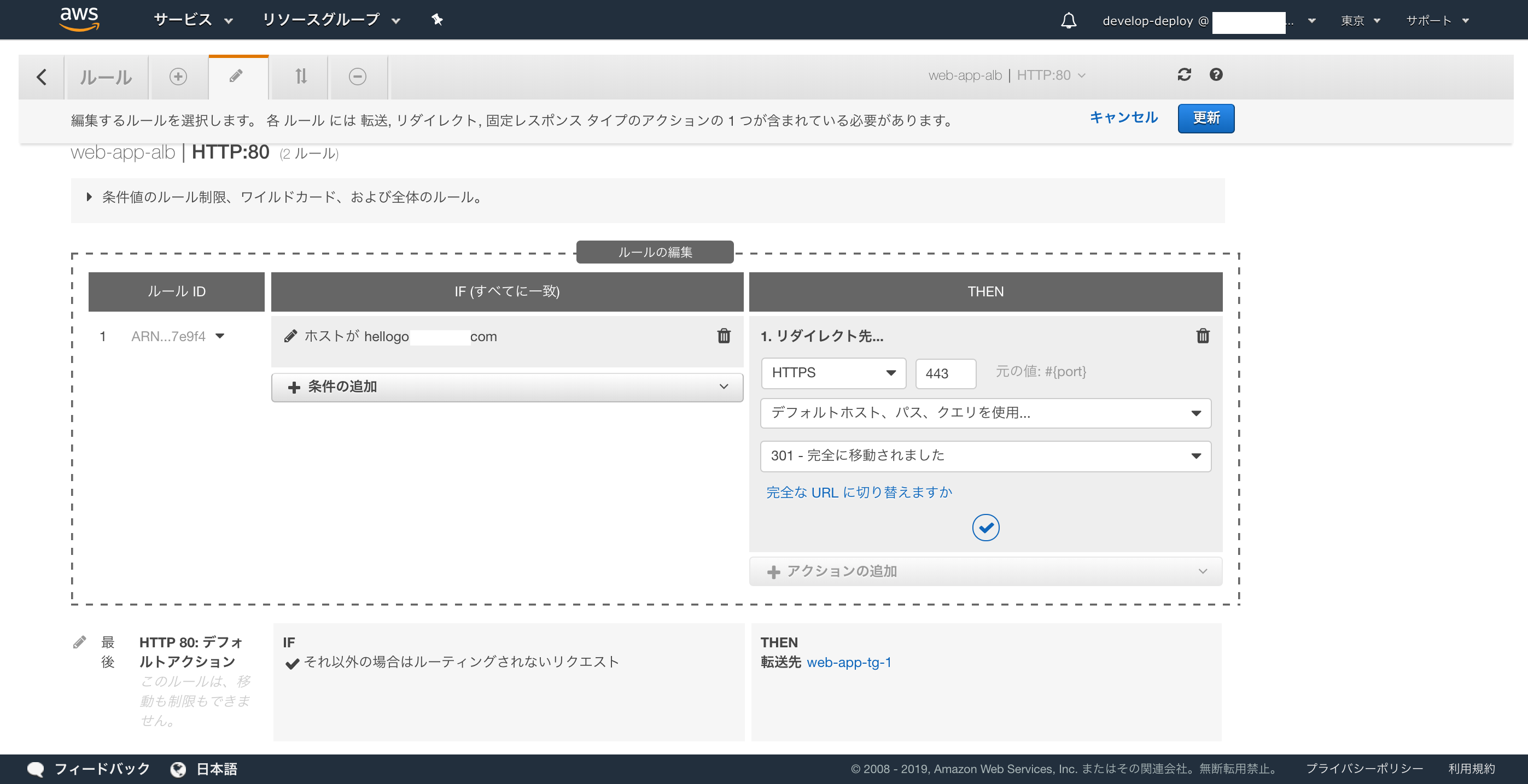Open the HTTPS protocol dropdown
Screen dimensions: 1528x784
[833, 373]
